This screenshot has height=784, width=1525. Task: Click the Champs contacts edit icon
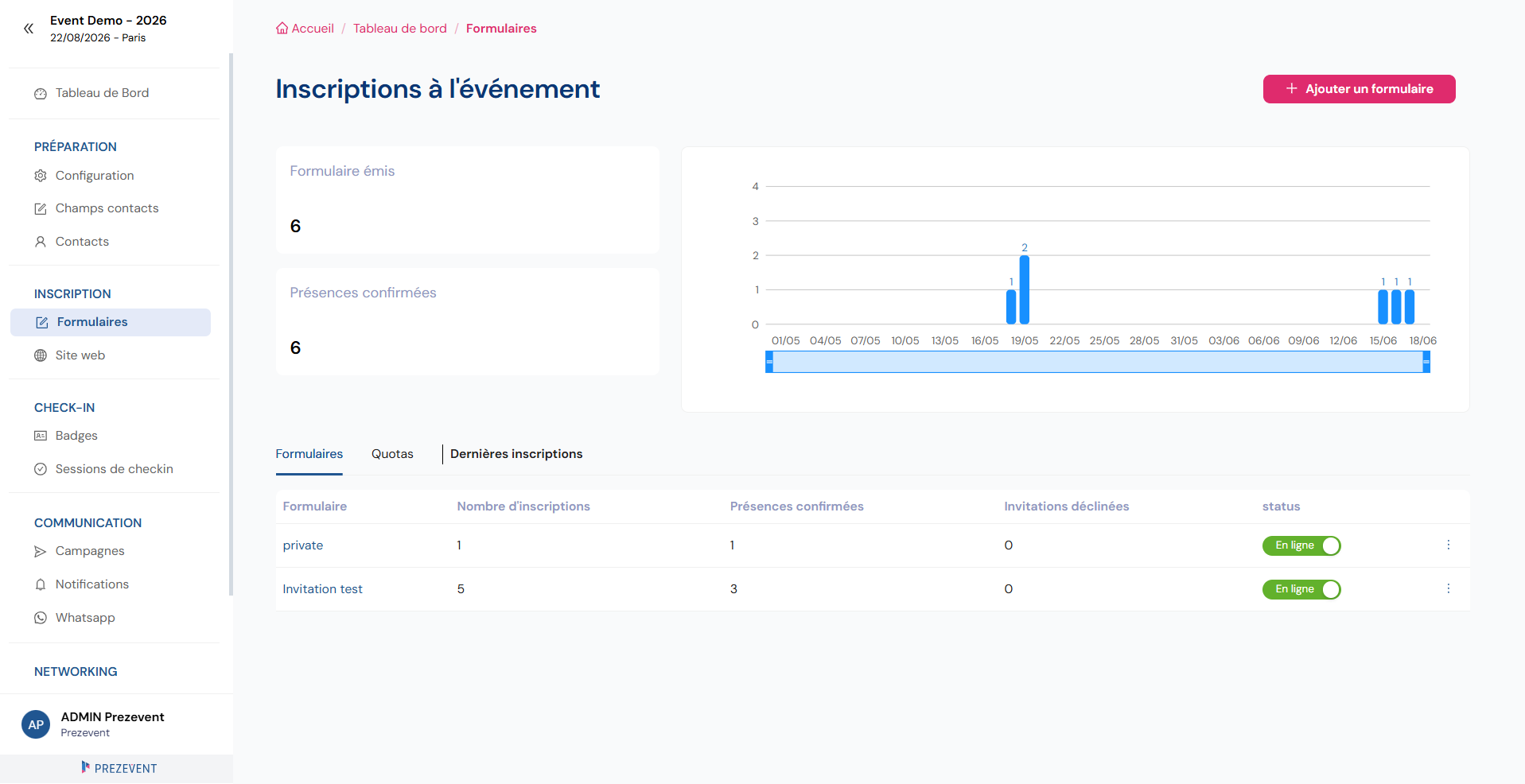pos(41,209)
